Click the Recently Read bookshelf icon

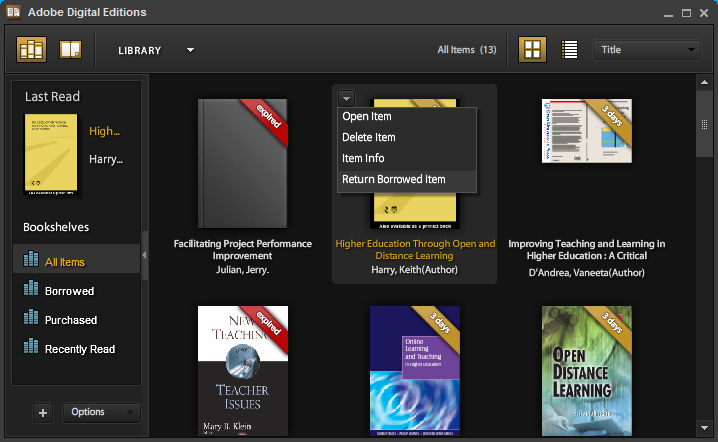pos(31,346)
